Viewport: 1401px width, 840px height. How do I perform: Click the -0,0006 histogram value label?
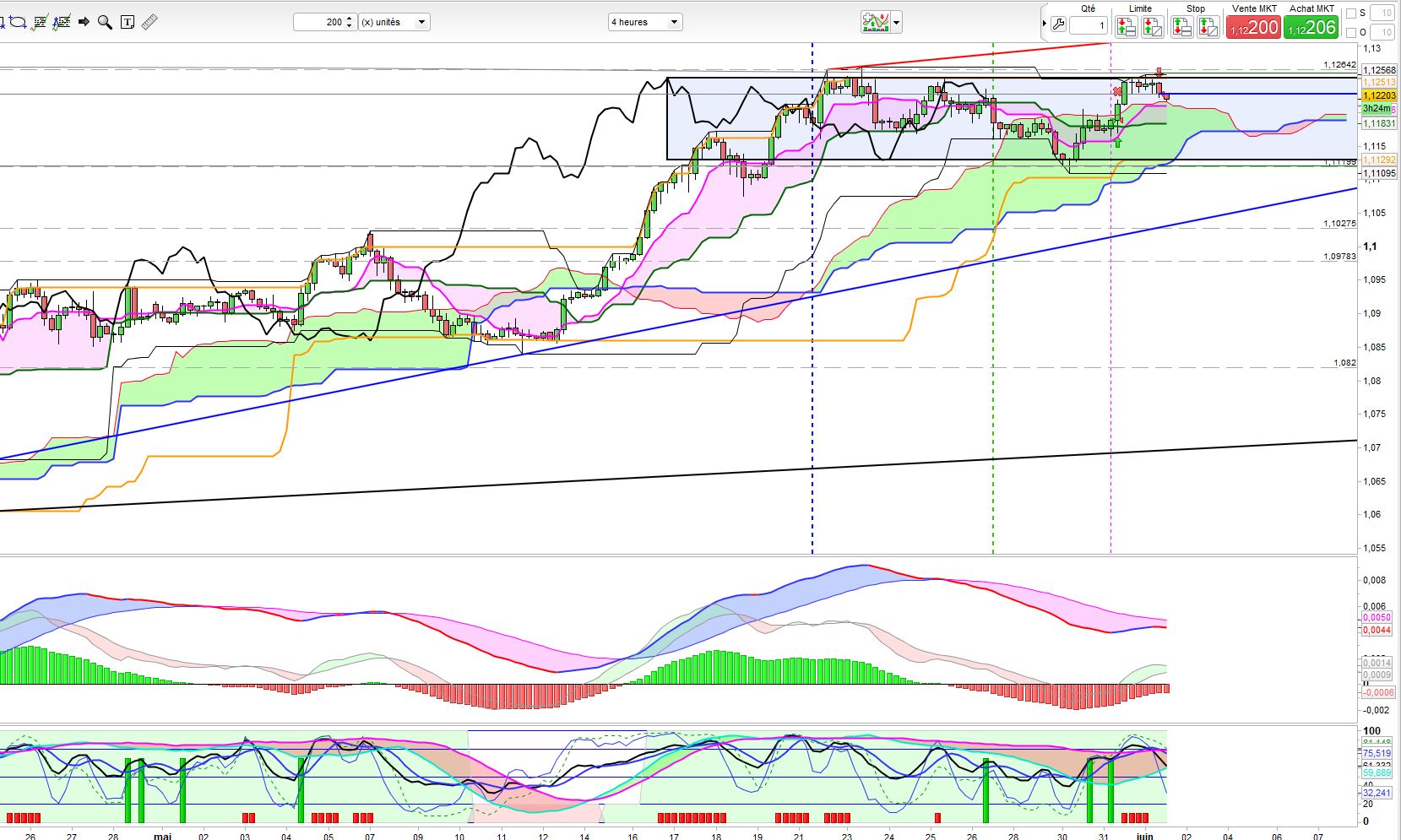tap(1377, 692)
